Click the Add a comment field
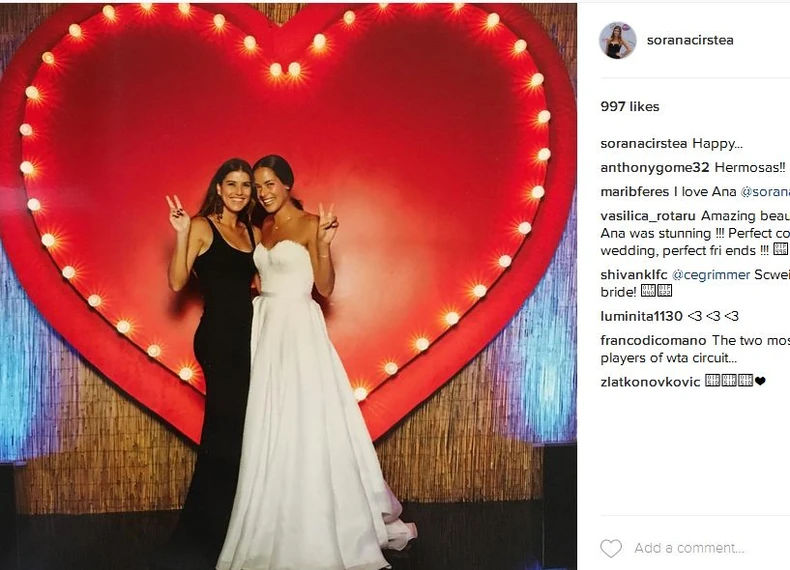Image resolution: width=790 pixels, height=570 pixels. (x=689, y=548)
